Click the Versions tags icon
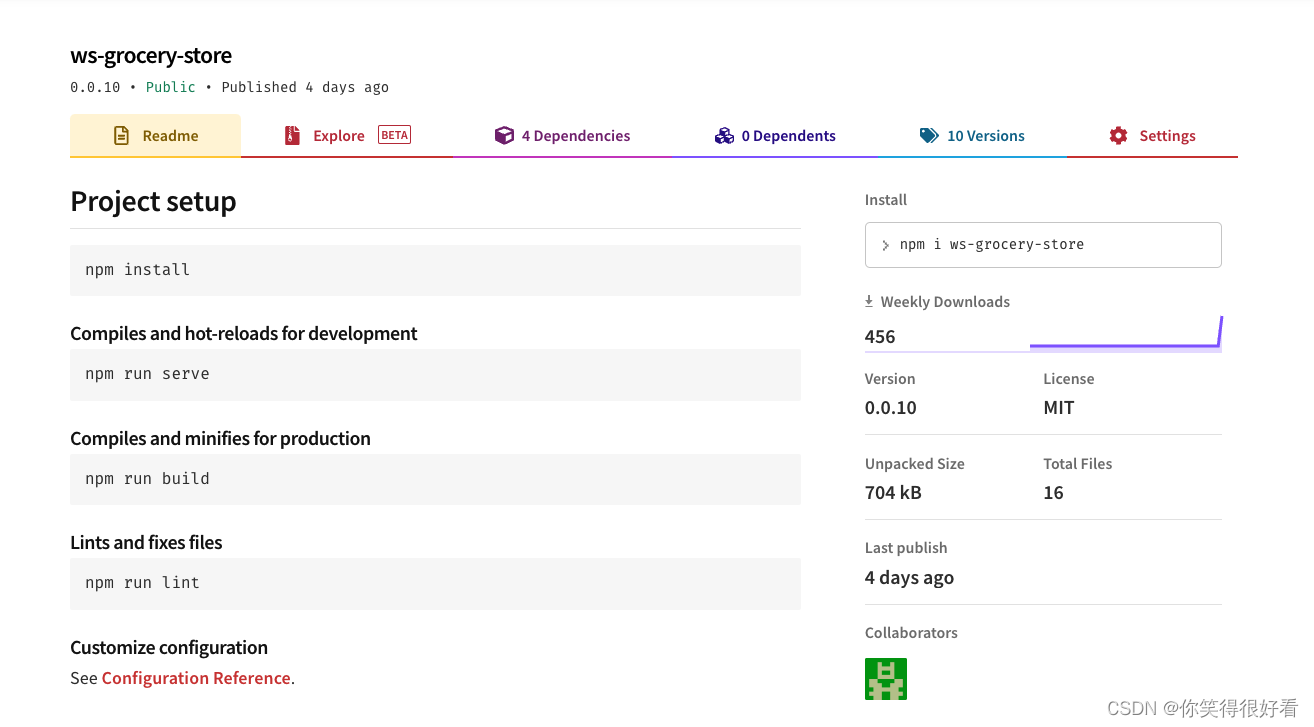 click(929, 136)
